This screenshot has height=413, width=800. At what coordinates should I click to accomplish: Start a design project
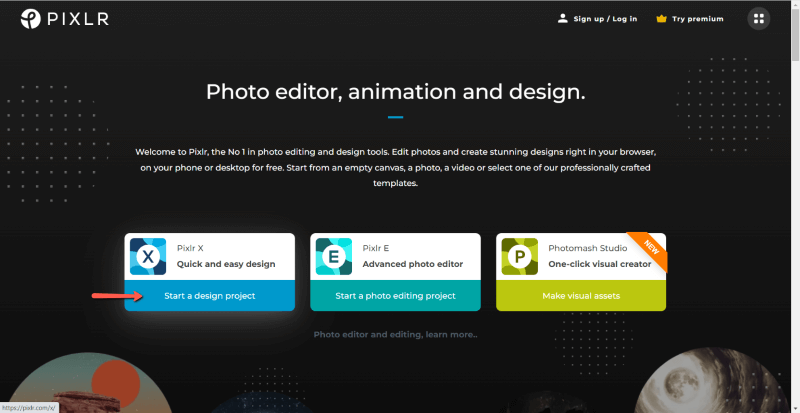(x=210, y=296)
